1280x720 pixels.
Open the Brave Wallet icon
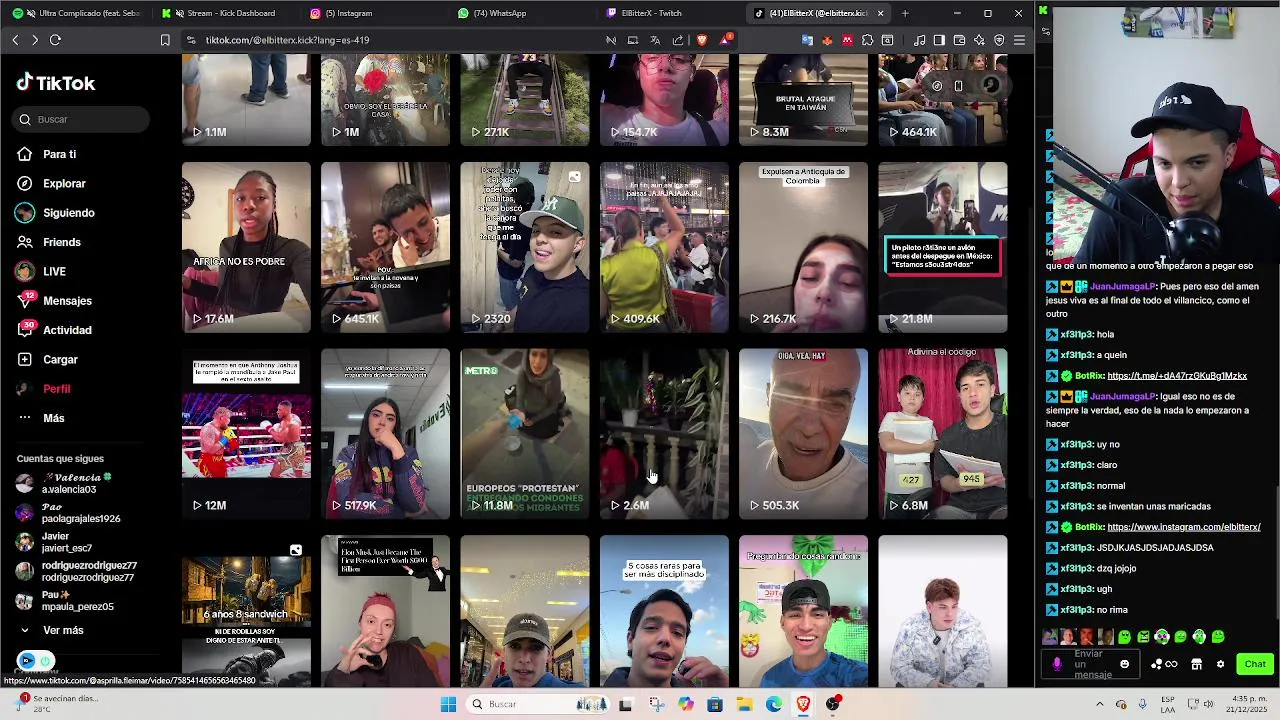(959, 40)
